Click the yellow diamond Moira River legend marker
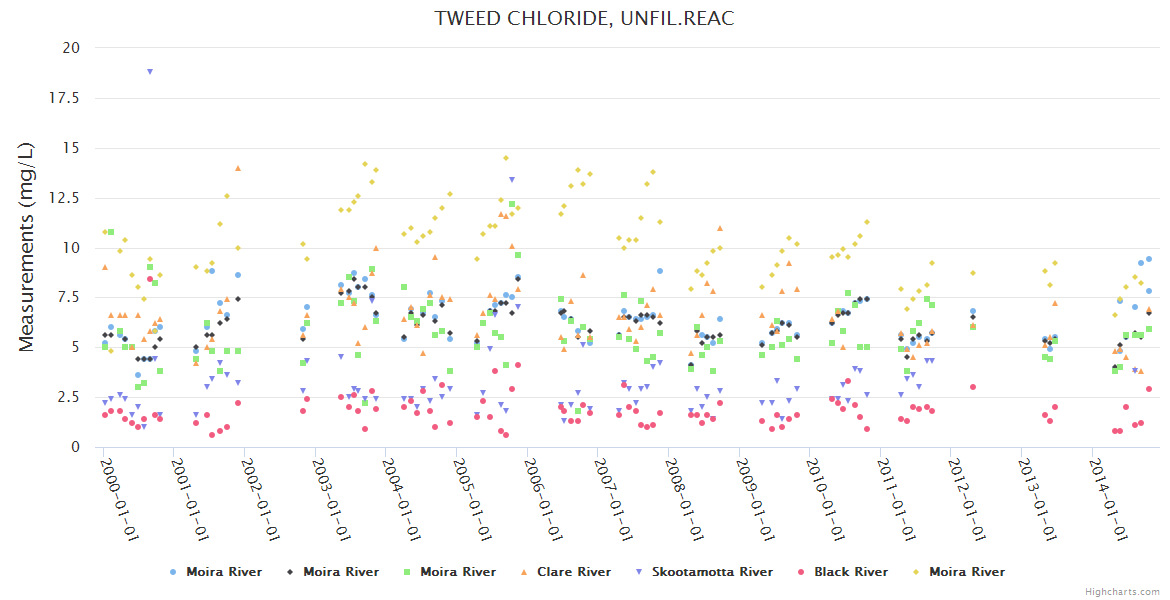The width and height of the screenshot is (1170, 600). tap(916, 572)
